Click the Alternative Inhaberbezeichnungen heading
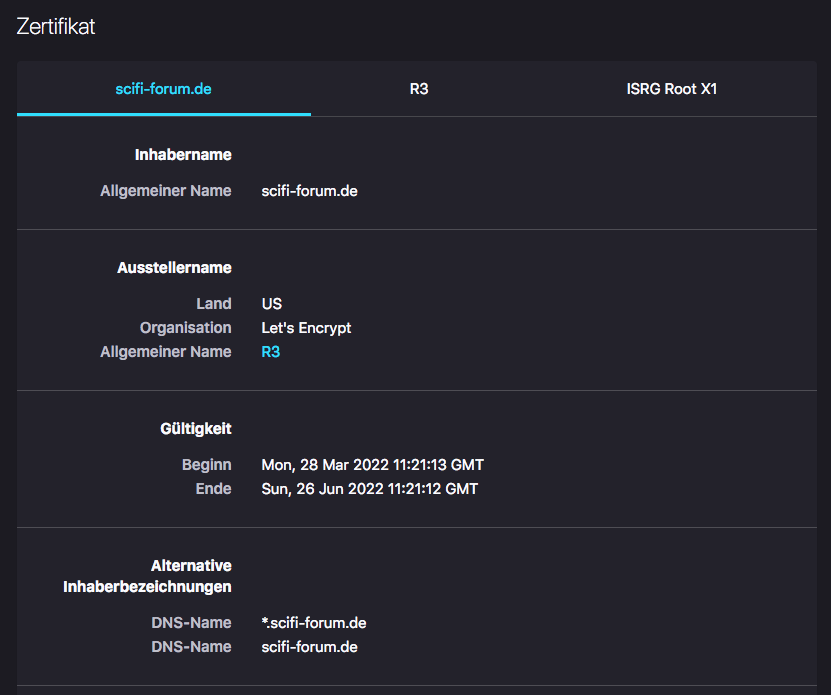Screen dimensions: 831x695 147,576
